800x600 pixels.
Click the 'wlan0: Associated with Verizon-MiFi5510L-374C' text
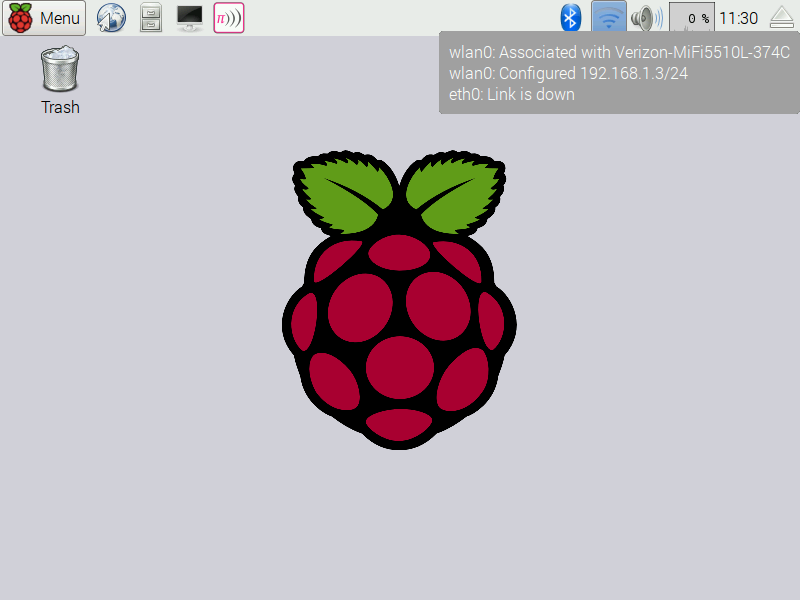pos(619,52)
